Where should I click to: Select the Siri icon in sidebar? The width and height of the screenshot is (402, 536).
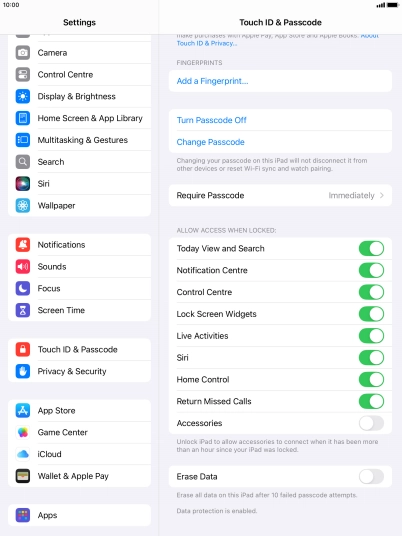23,184
